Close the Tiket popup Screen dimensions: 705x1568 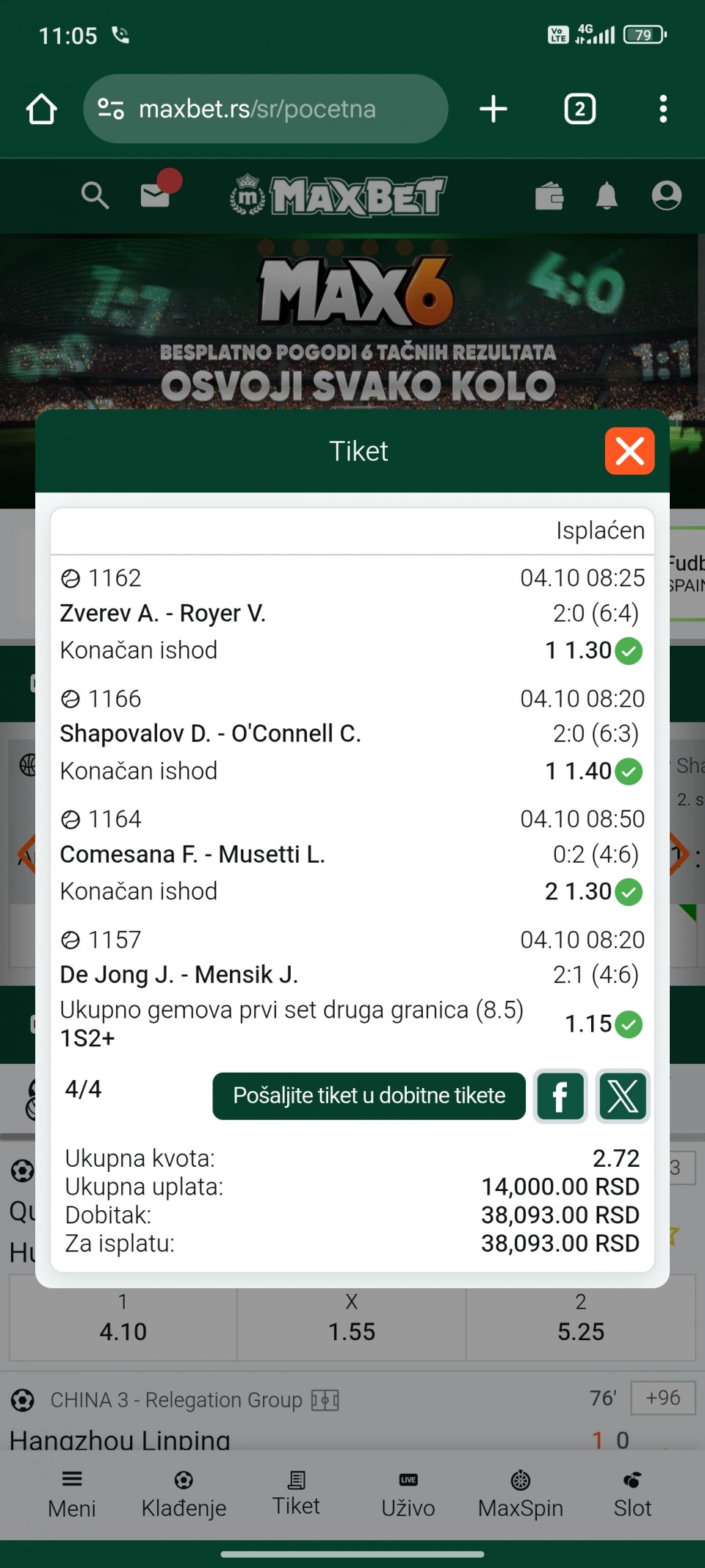pyautogui.click(x=629, y=451)
